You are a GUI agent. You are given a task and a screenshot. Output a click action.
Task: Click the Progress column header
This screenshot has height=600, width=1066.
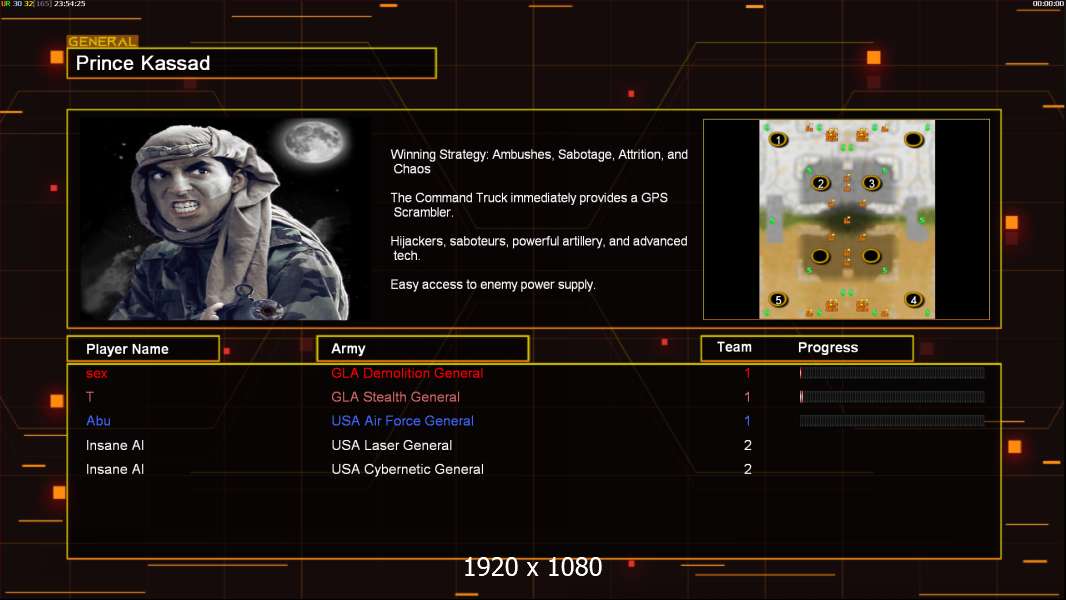pos(828,347)
